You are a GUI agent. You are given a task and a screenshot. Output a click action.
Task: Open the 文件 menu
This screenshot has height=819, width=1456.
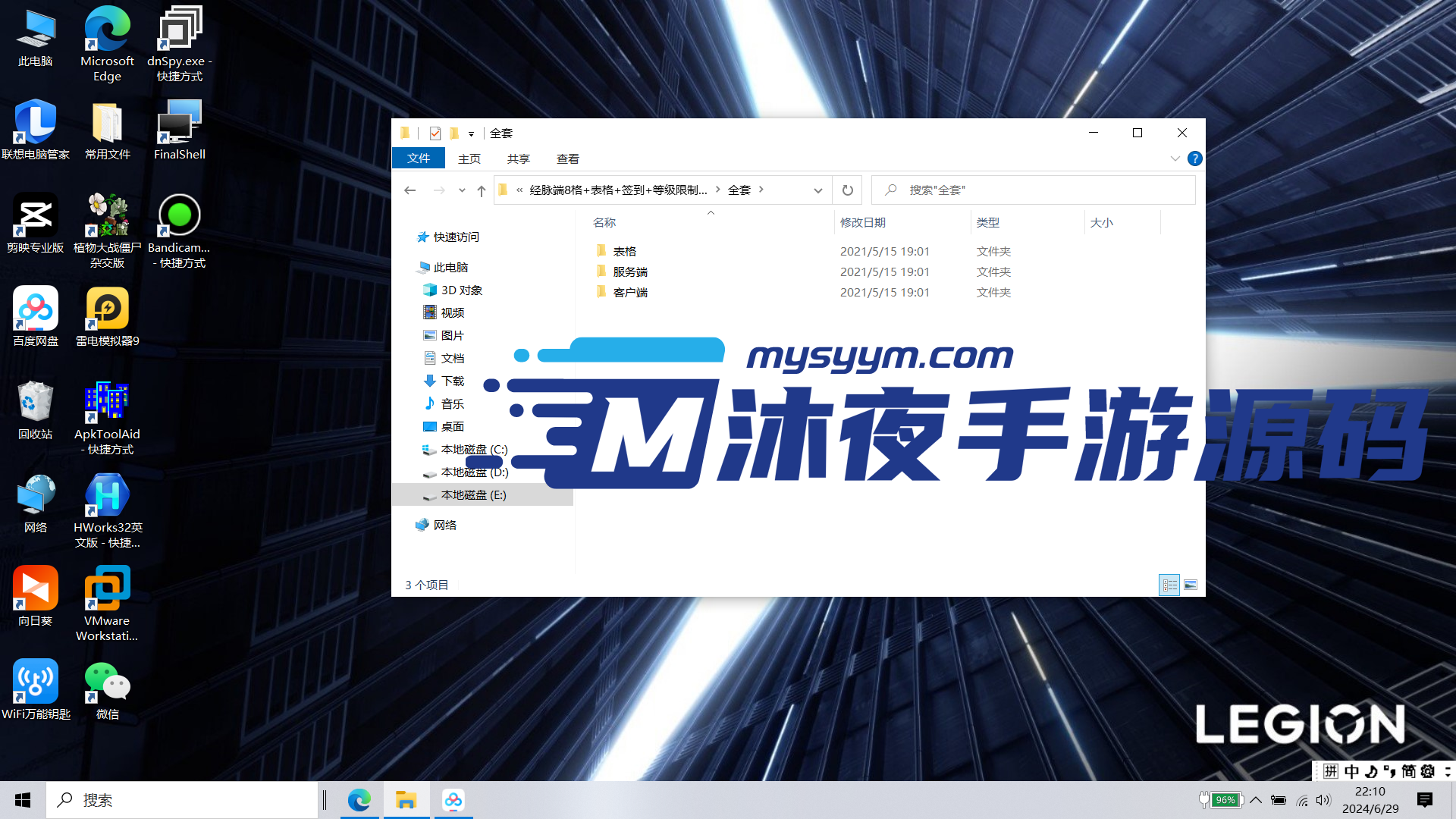click(x=418, y=158)
